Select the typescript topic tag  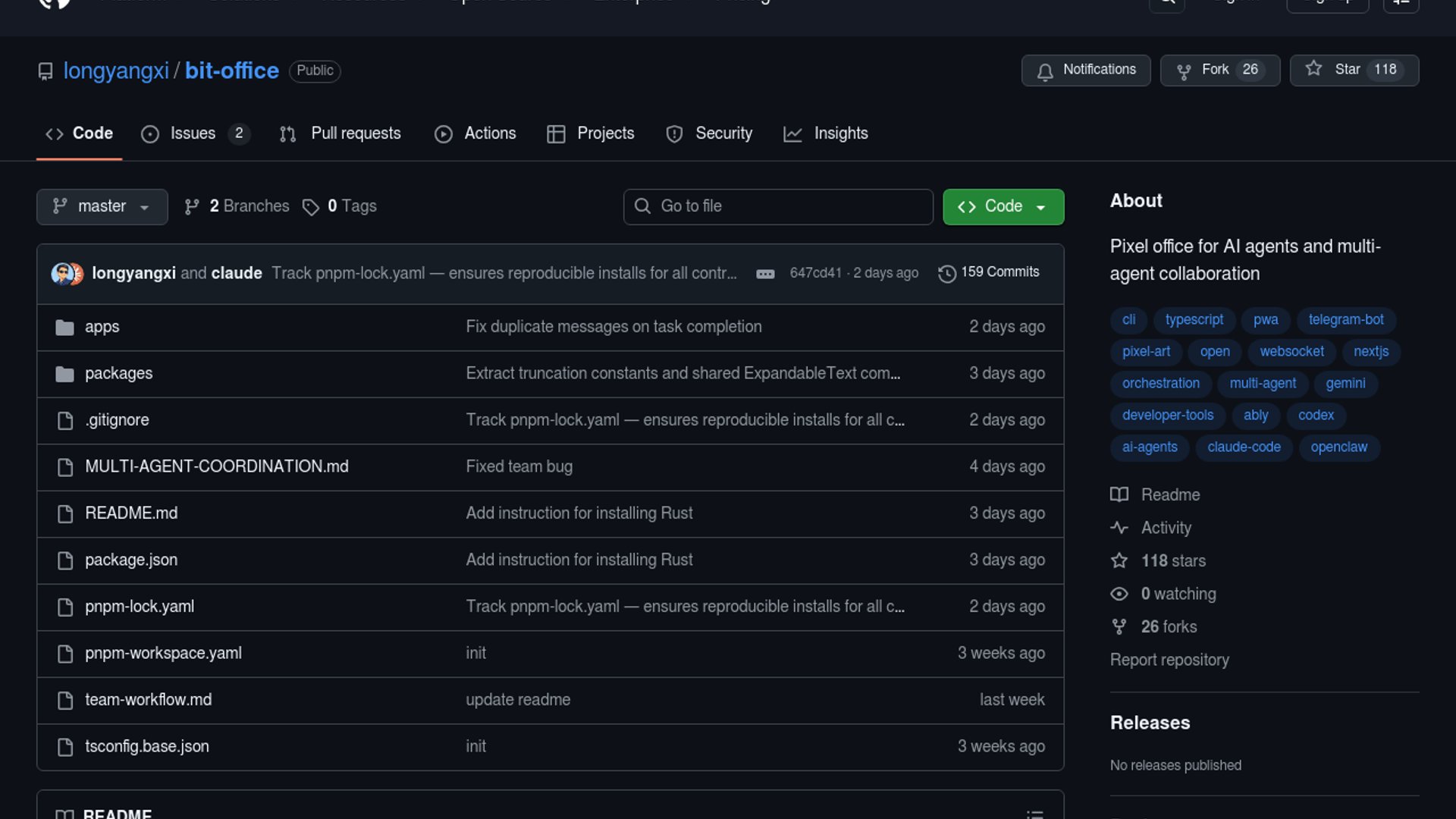point(1194,320)
